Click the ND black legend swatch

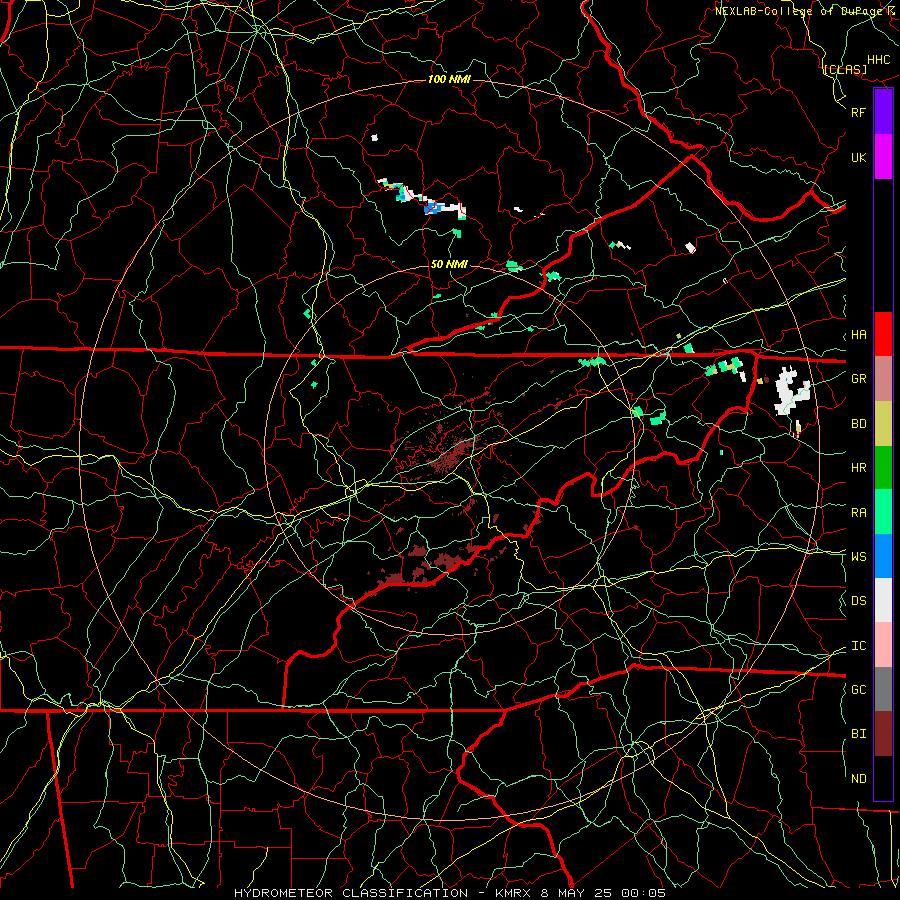pos(883,778)
